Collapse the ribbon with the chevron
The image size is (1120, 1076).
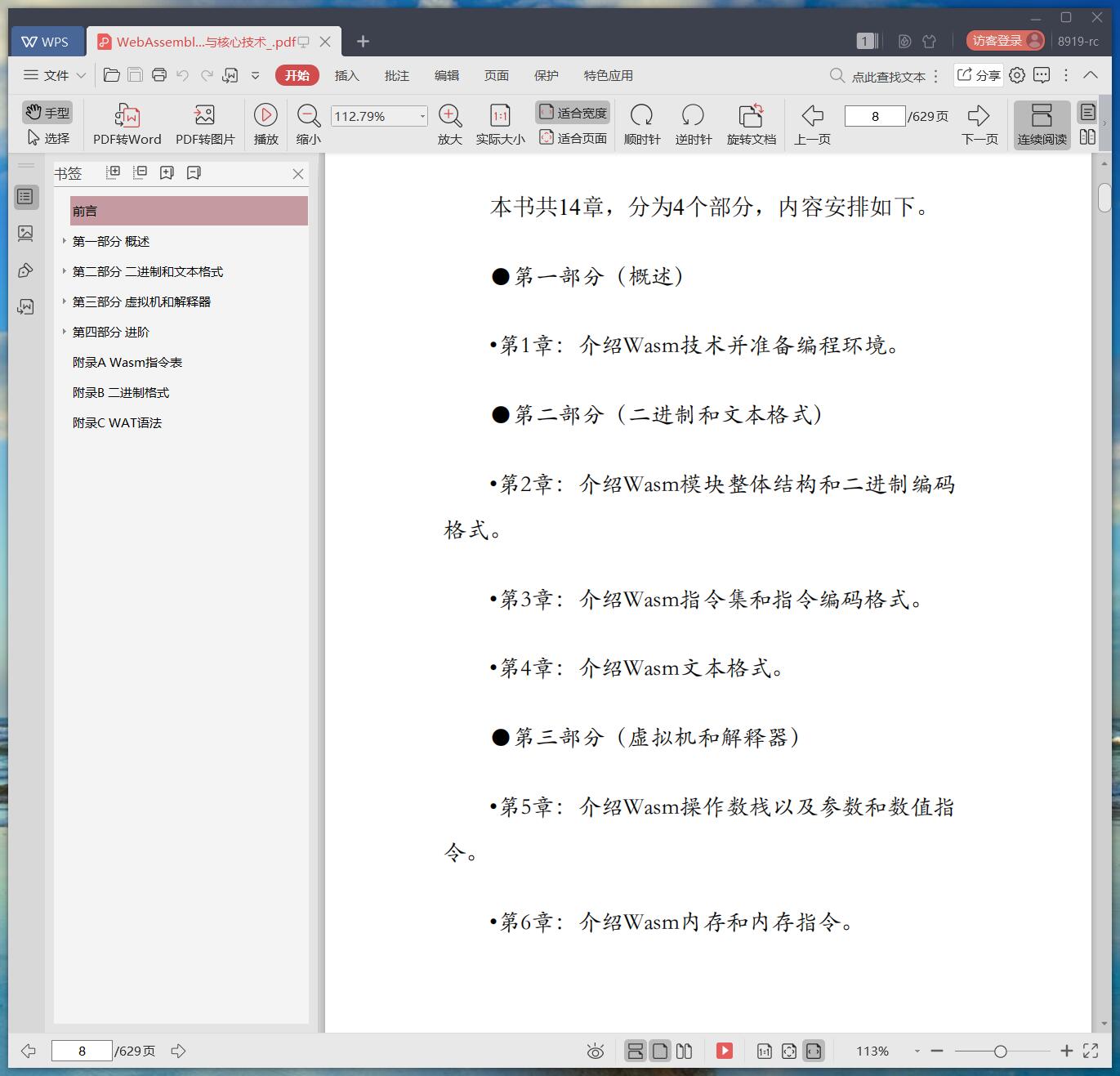pos(1091,75)
